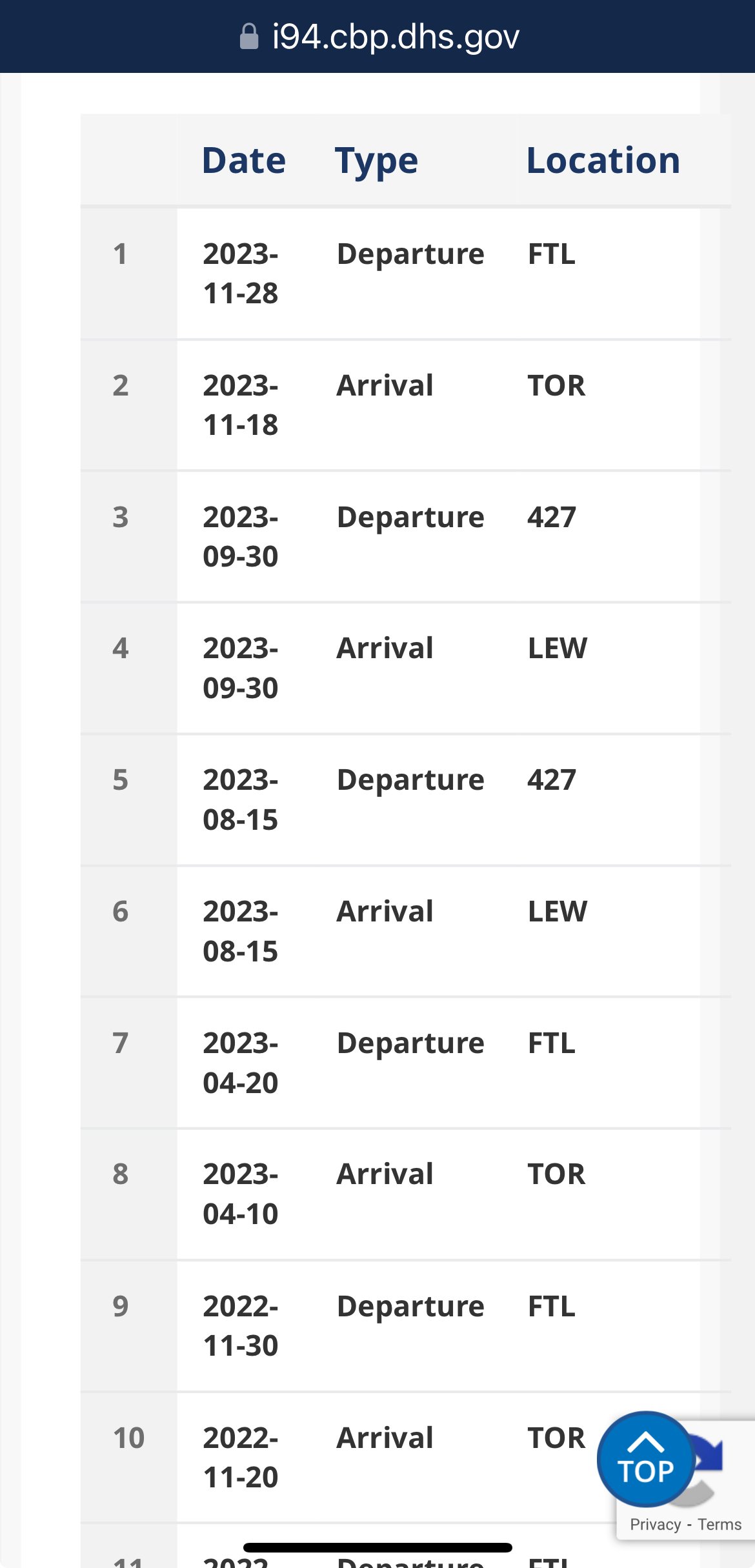
Task: Select row 1 date 2023-11-28
Action: (241, 273)
